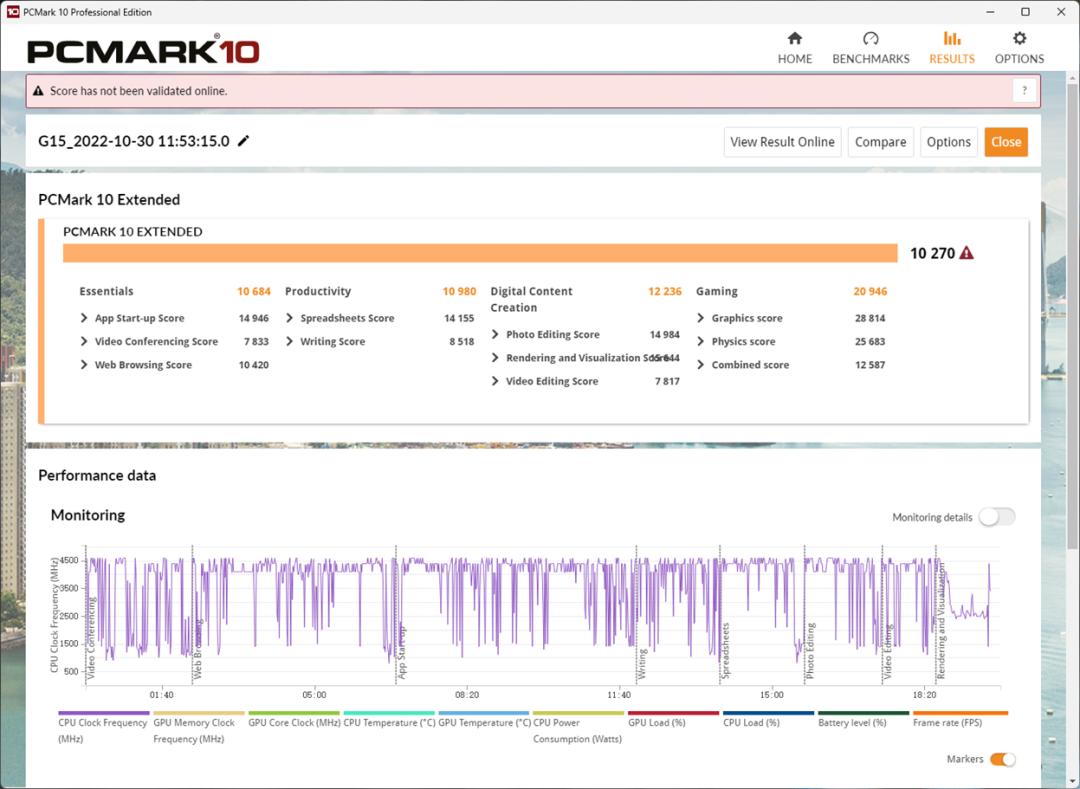
Task: Expand the Photo Editing Score row
Action: [496, 334]
